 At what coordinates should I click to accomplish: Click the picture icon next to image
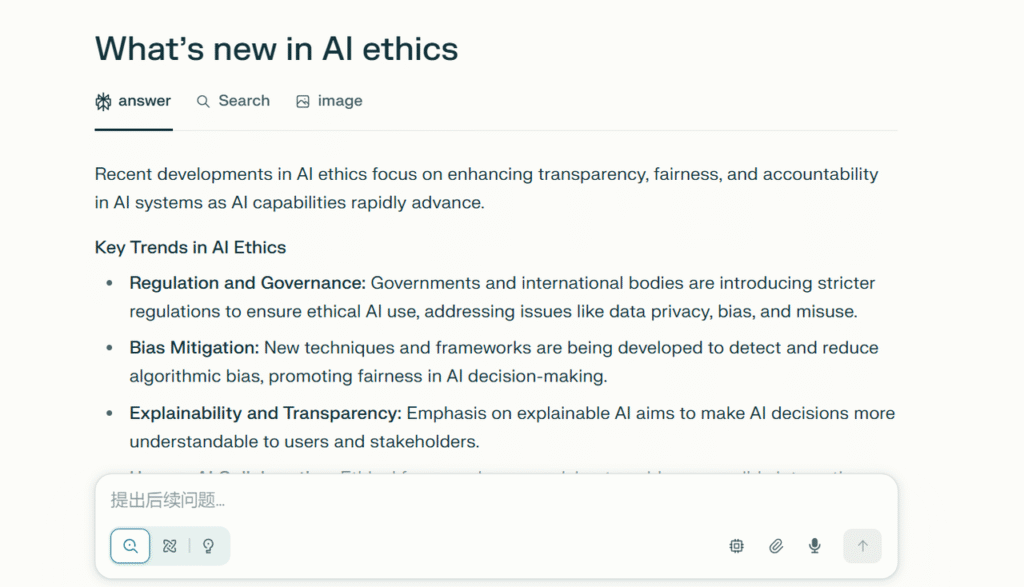pos(303,101)
